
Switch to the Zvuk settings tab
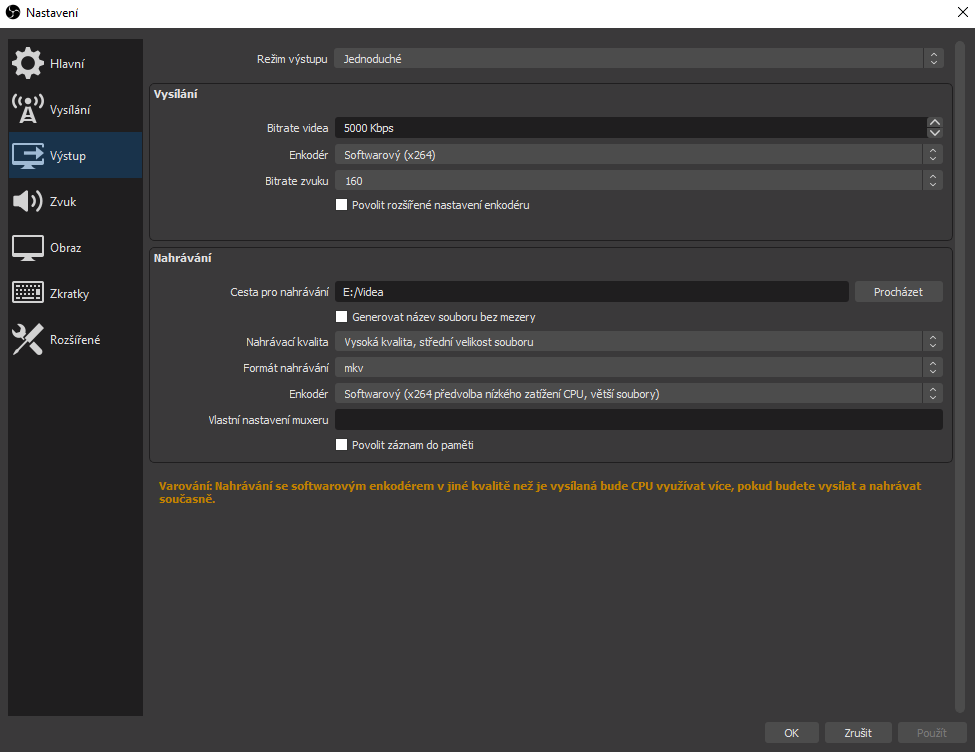coord(63,202)
